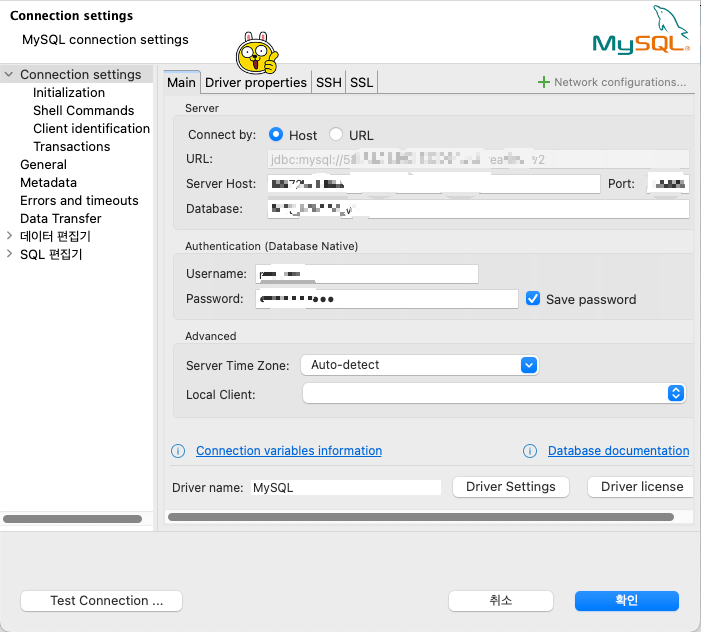Click the sidebar horizontal scrollbar
Image resolution: width=701 pixels, height=632 pixels.
click(x=72, y=519)
